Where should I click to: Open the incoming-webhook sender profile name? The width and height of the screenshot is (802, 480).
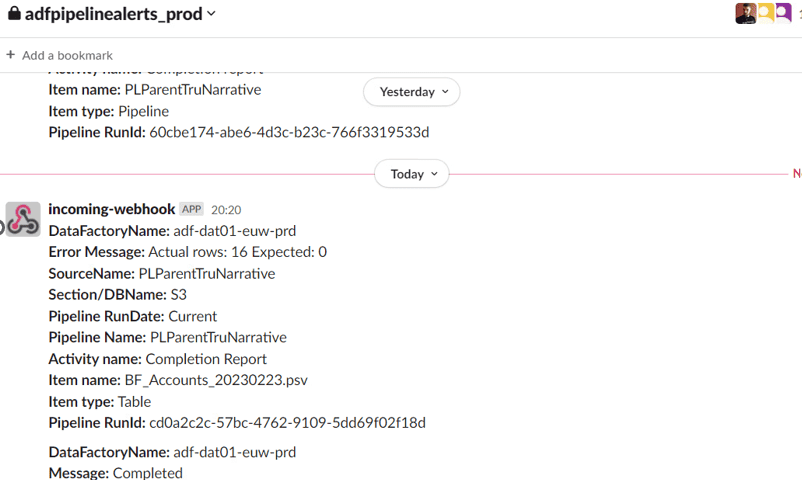coord(111,209)
